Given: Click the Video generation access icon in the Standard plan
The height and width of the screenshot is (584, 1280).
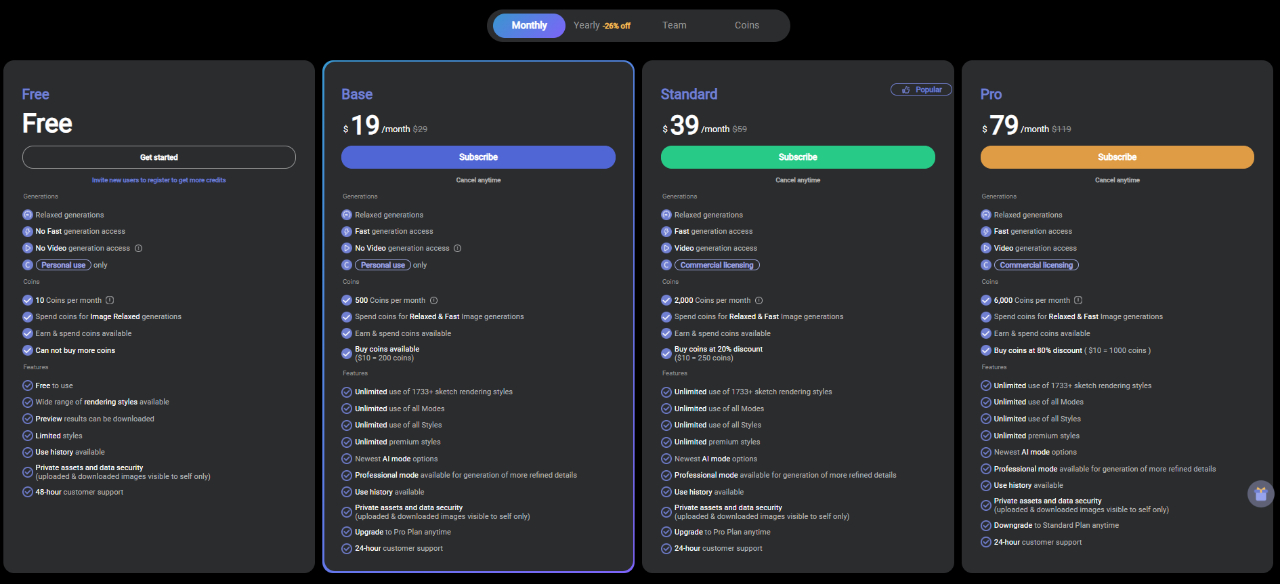Looking at the screenshot, I should (667, 248).
